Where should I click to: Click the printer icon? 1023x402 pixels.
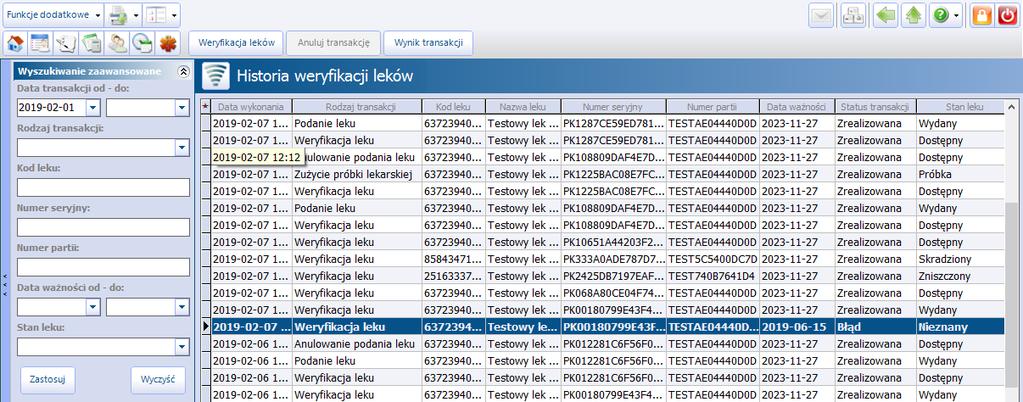coord(118,14)
